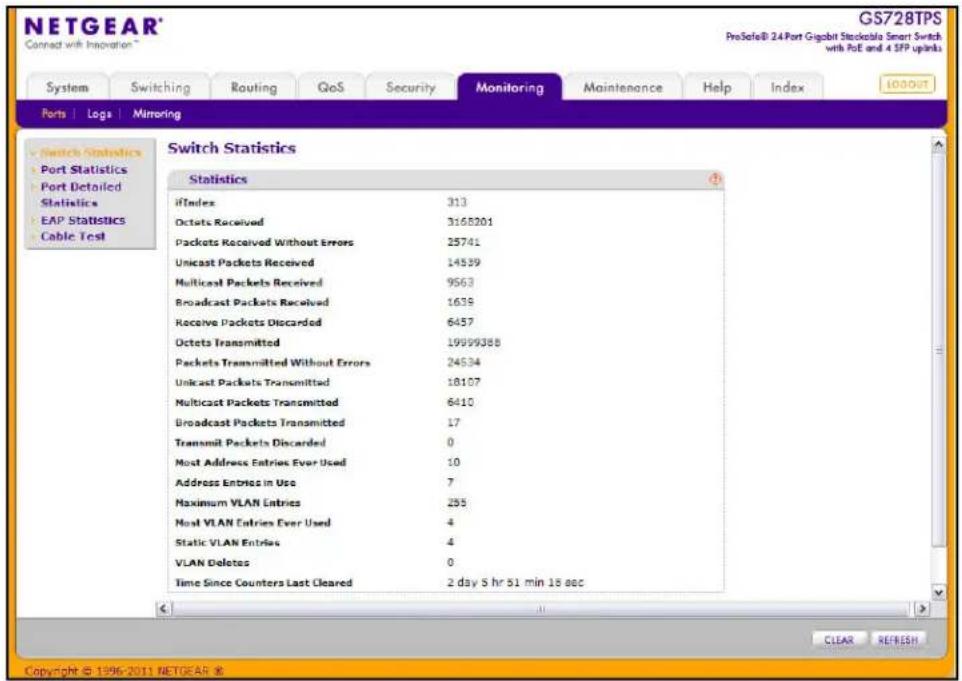Click the horizontal scrollbar thumb
962x681 pixels.
coord(541,609)
